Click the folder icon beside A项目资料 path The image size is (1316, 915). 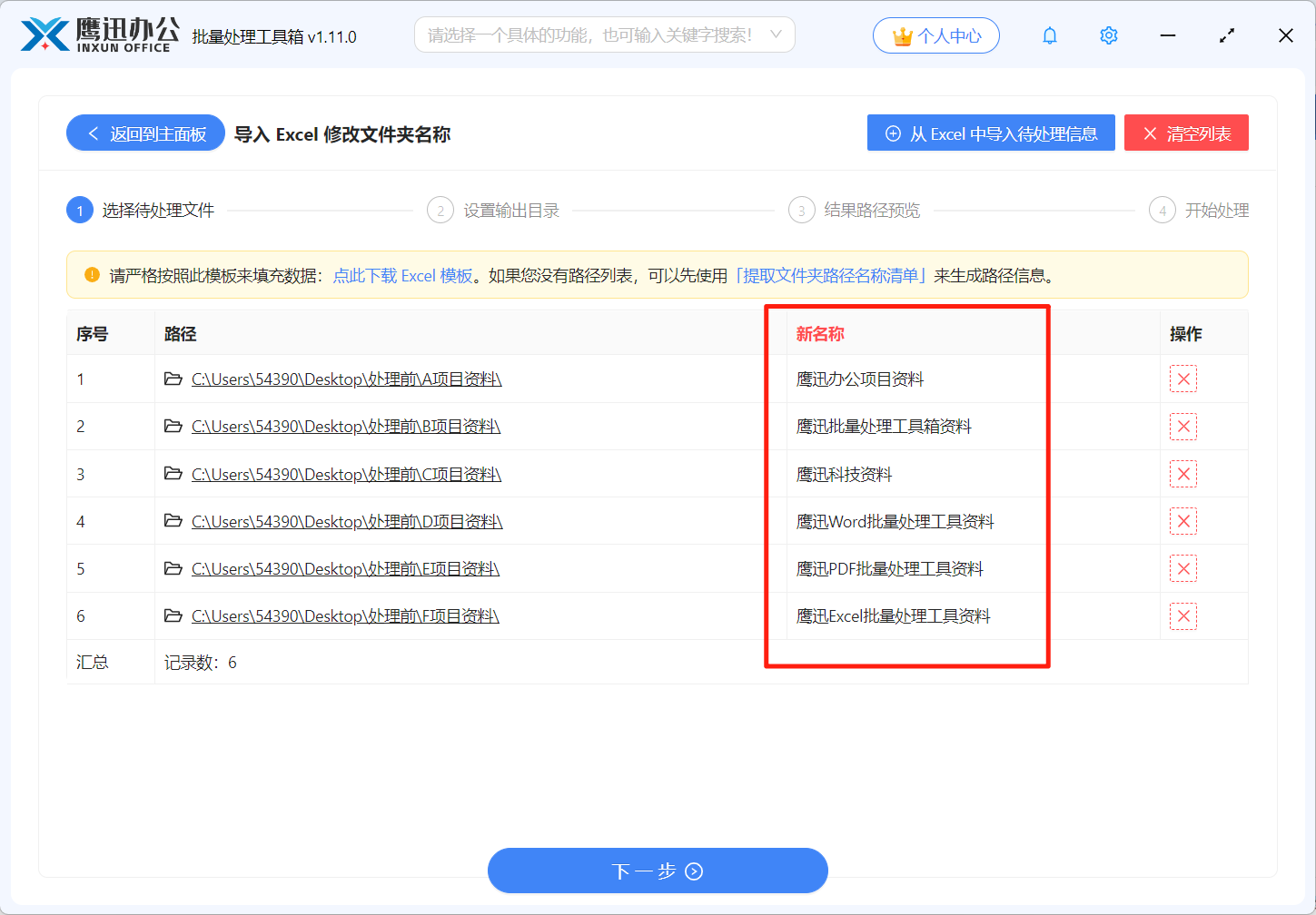[x=173, y=379]
